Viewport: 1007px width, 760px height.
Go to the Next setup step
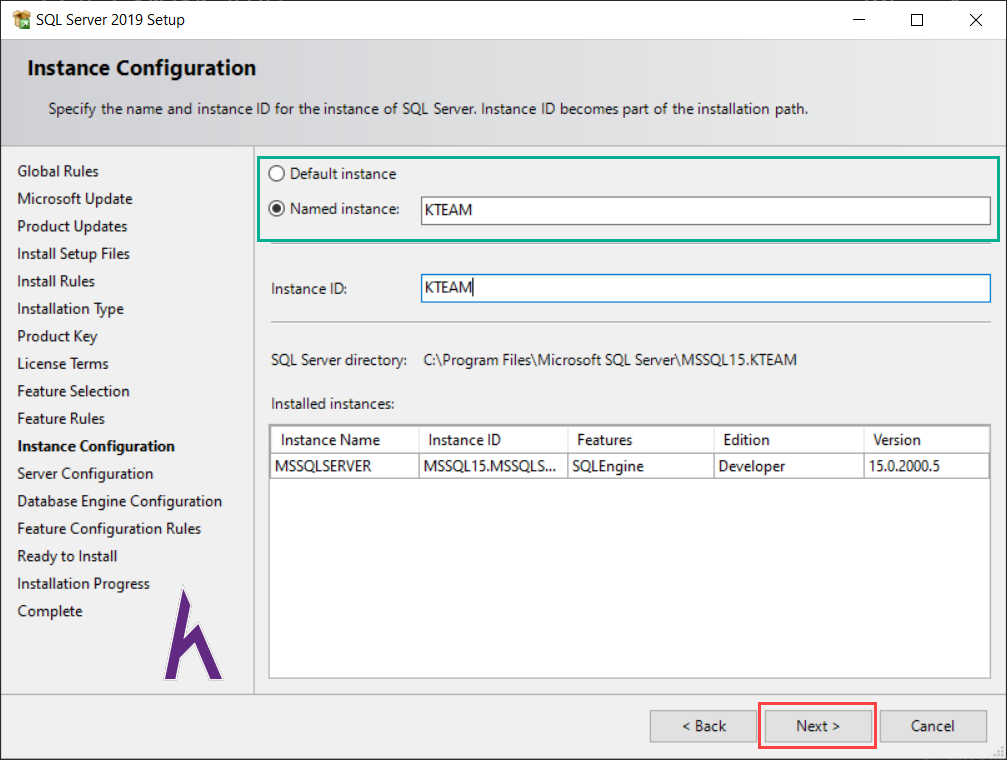pos(818,726)
